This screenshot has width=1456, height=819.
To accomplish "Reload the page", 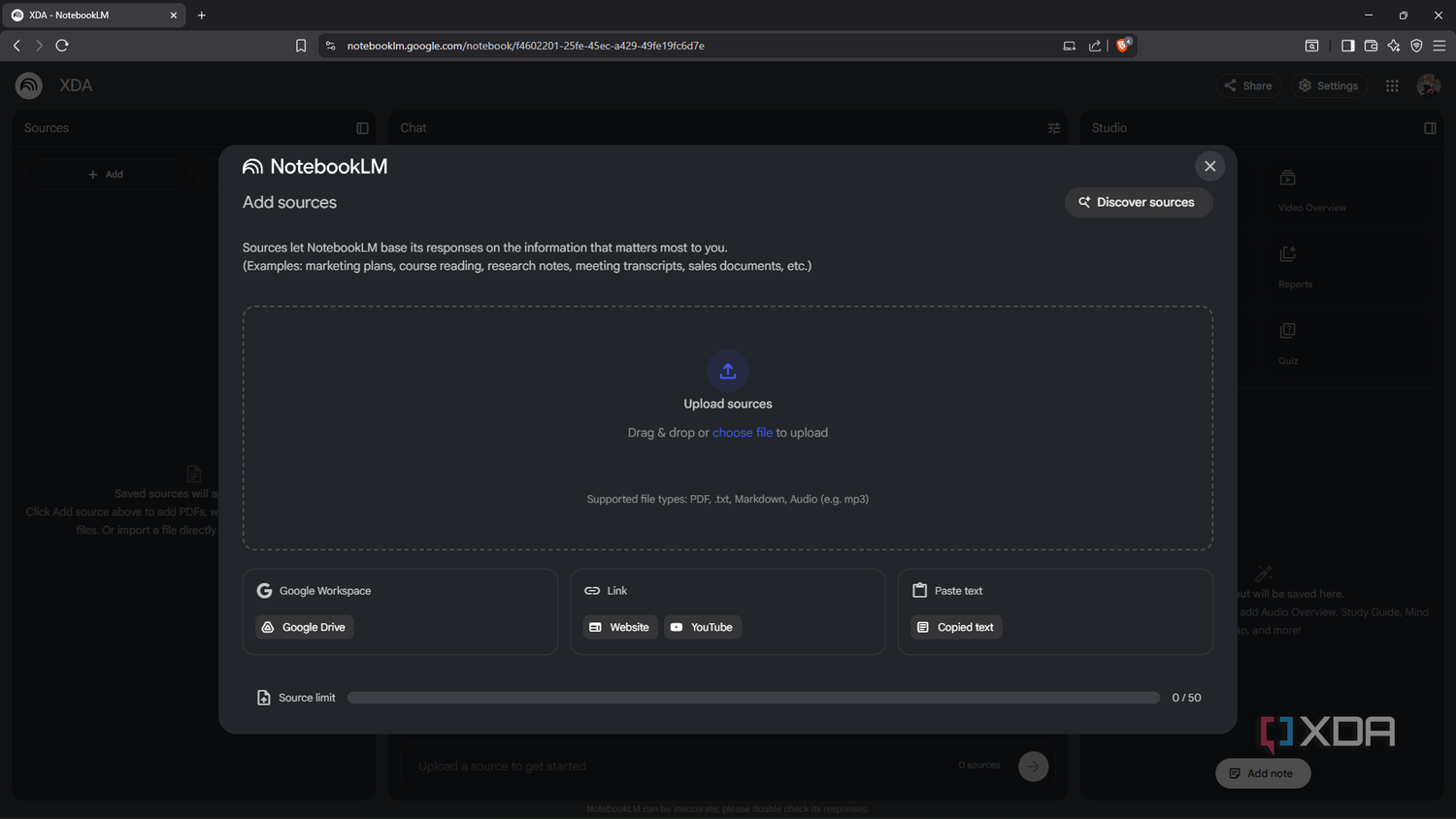I will pyautogui.click(x=62, y=46).
